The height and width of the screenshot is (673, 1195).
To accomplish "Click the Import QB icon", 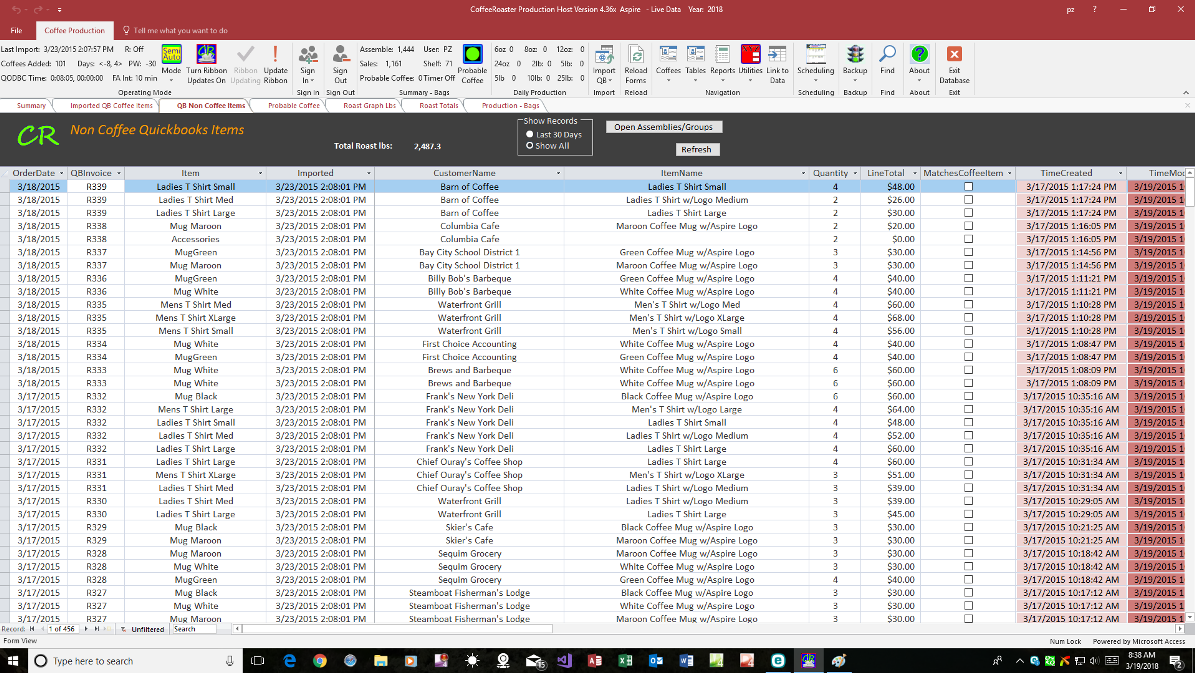I will (604, 55).
